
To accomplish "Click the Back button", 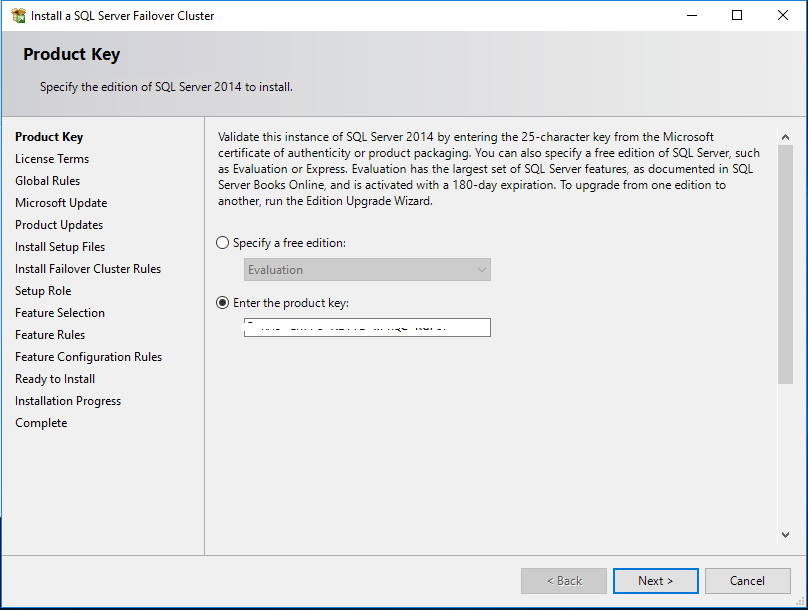I will (564, 581).
